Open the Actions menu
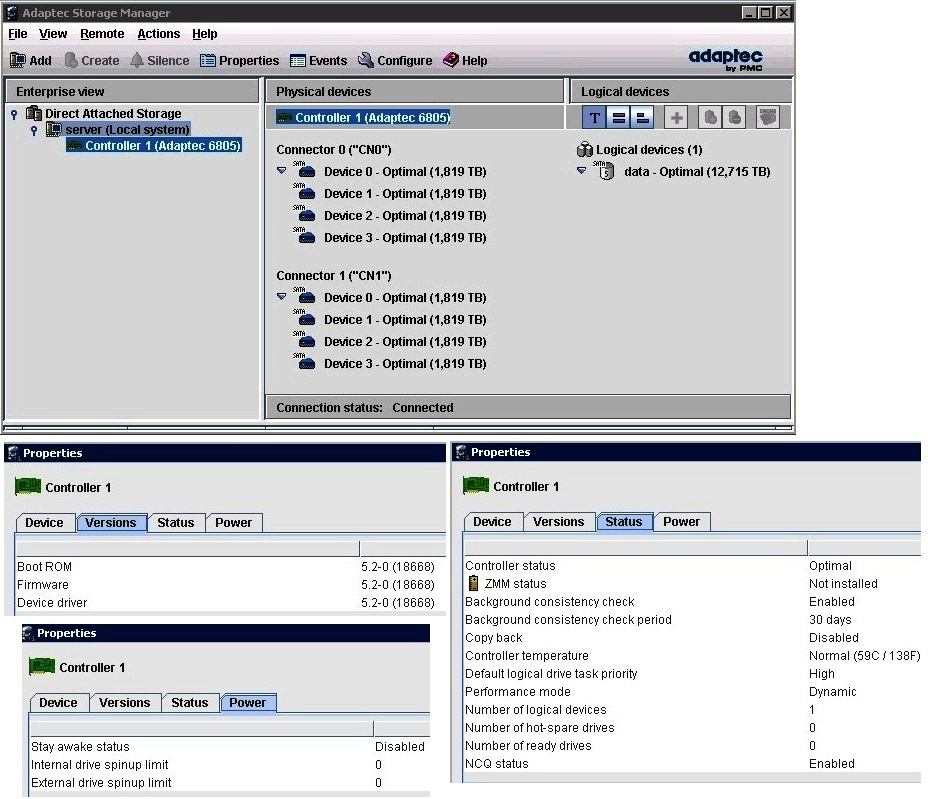This screenshot has width=928, height=799. click(159, 34)
